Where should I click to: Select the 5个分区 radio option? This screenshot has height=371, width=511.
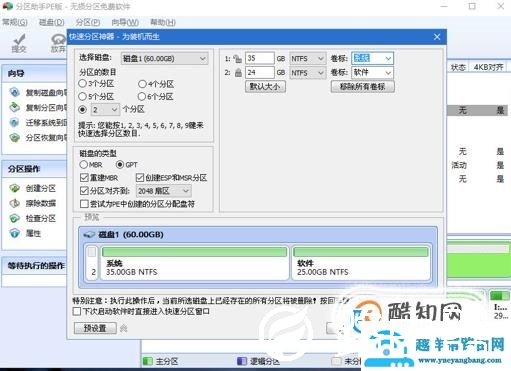coord(82,97)
